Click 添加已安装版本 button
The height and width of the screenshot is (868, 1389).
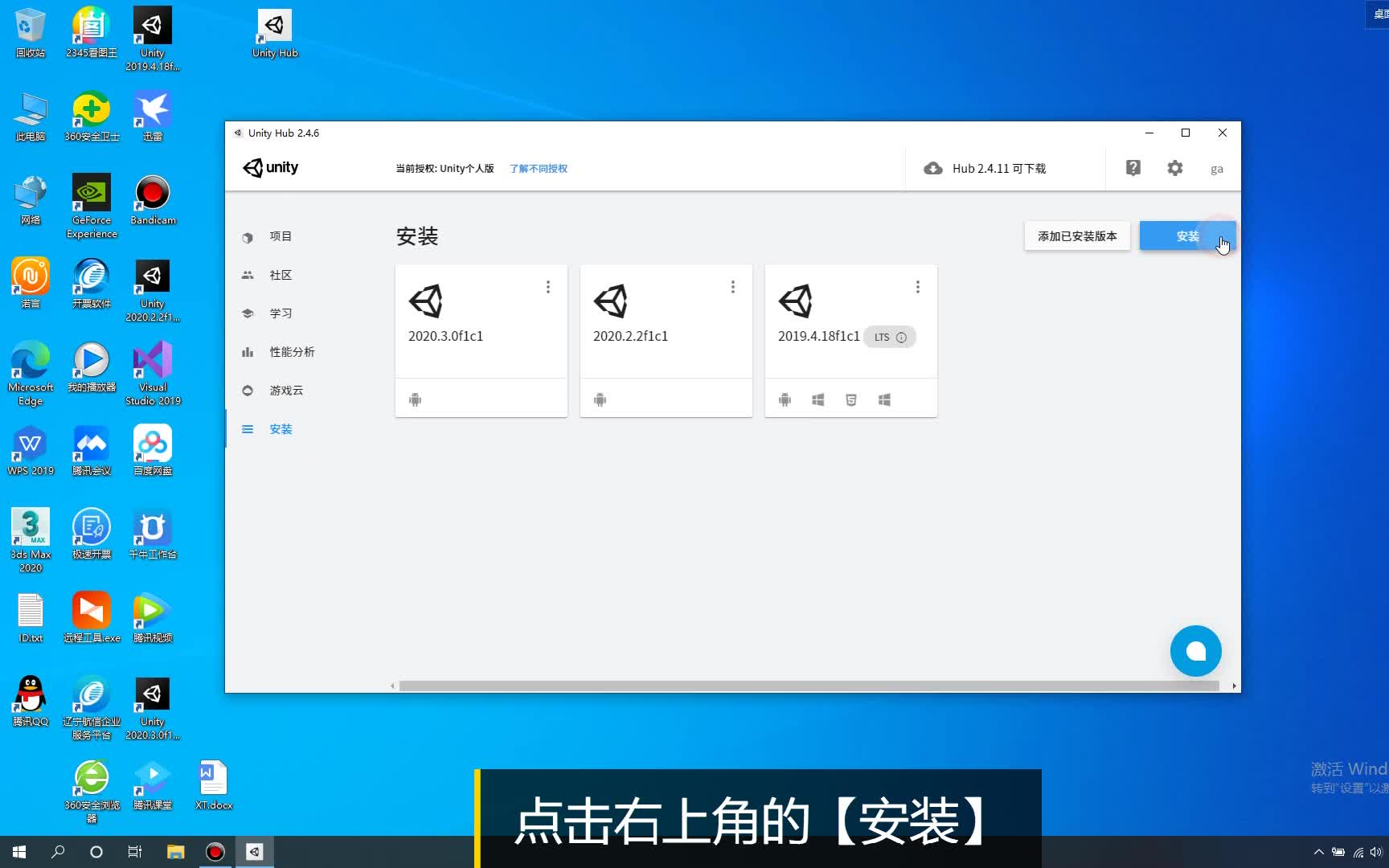(1077, 235)
